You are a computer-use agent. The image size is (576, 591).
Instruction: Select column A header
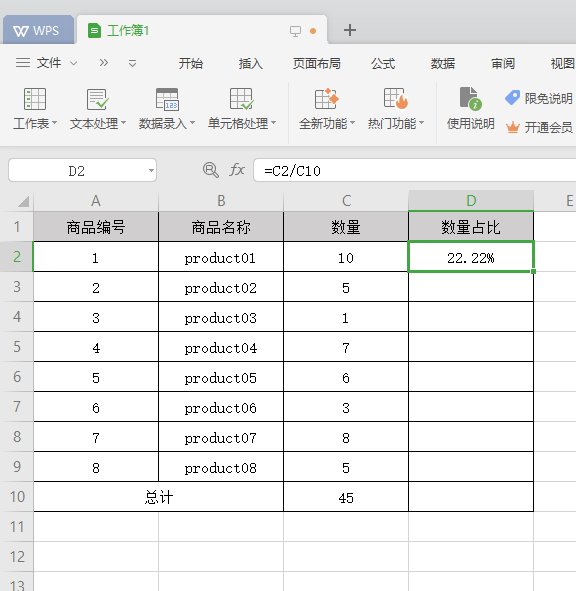96,201
